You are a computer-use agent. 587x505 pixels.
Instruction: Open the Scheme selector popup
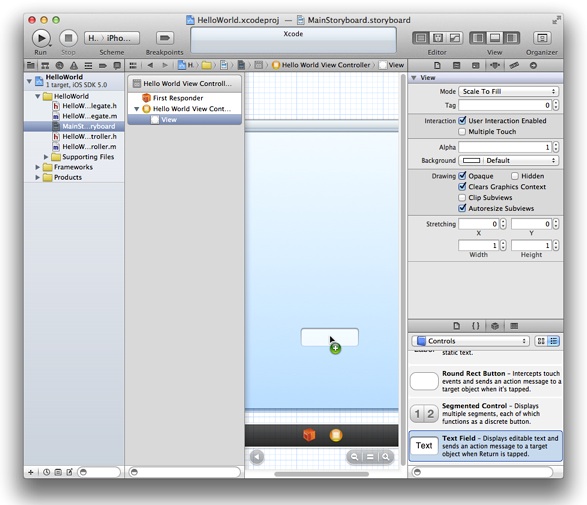pyautogui.click(x=112, y=38)
